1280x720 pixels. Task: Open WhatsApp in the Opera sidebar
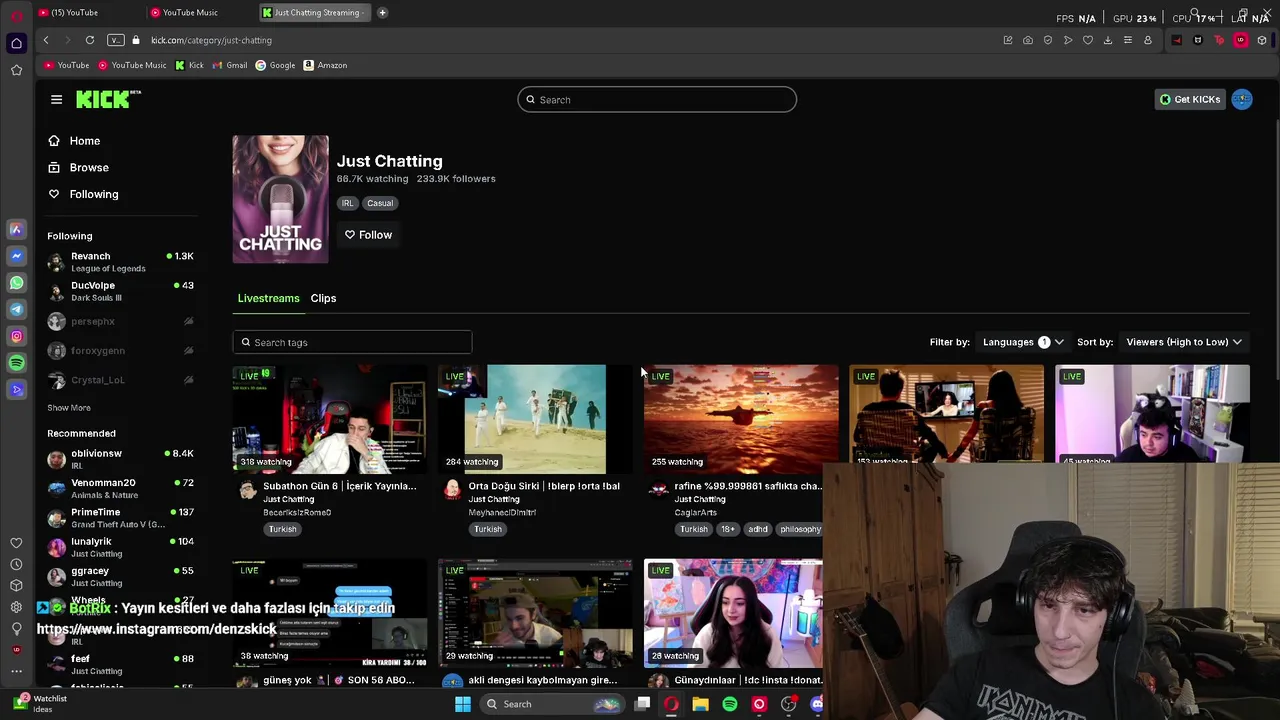click(16, 283)
